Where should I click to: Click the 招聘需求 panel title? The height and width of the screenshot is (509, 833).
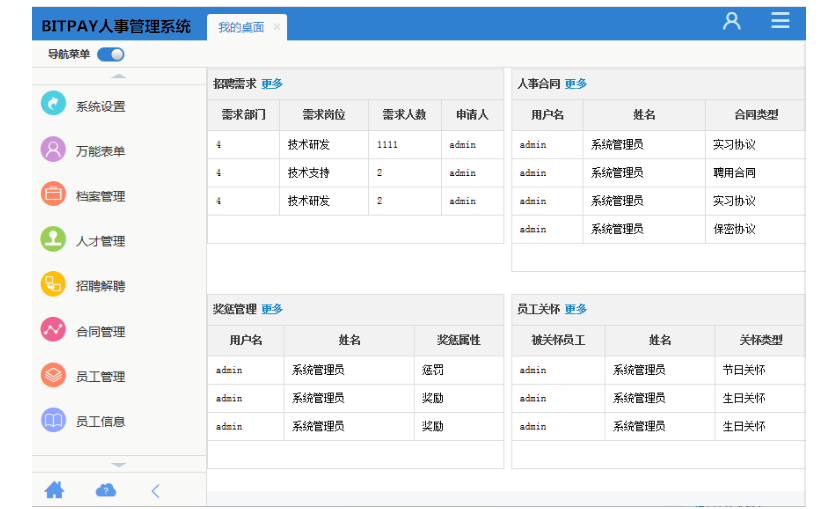(234, 83)
